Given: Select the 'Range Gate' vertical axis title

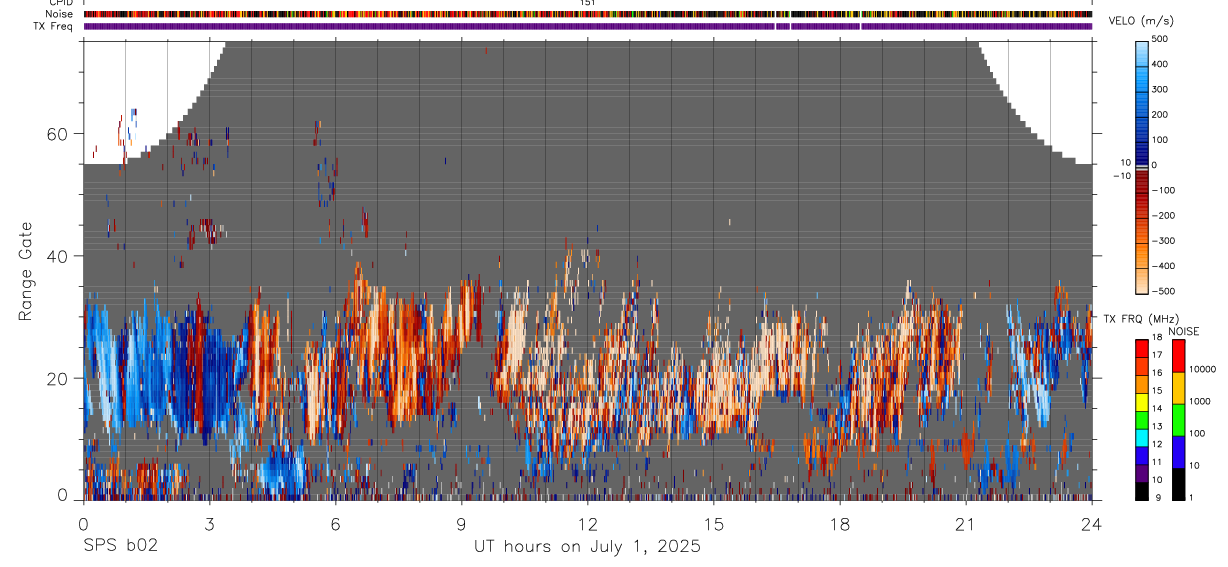Looking at the screenshot, I should [x=27, y=272].
